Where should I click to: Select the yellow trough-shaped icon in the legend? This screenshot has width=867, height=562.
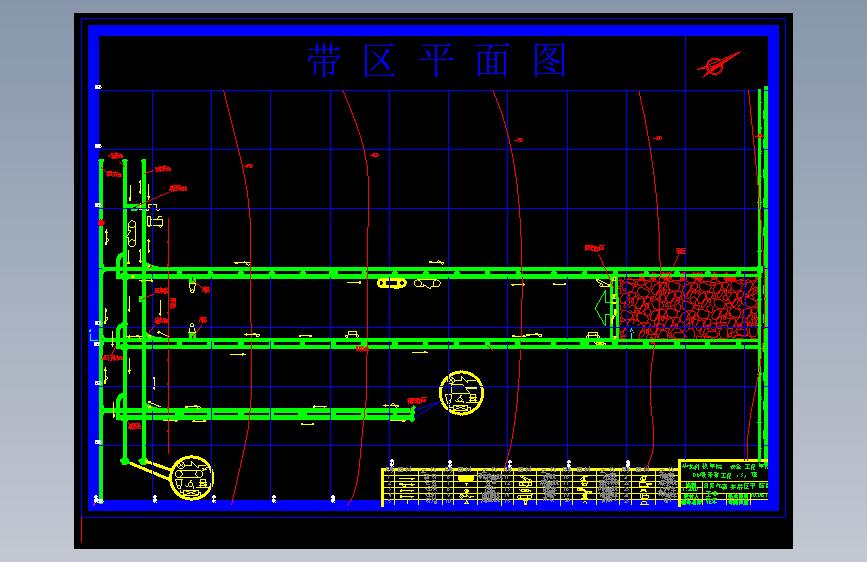click(466, 478)
